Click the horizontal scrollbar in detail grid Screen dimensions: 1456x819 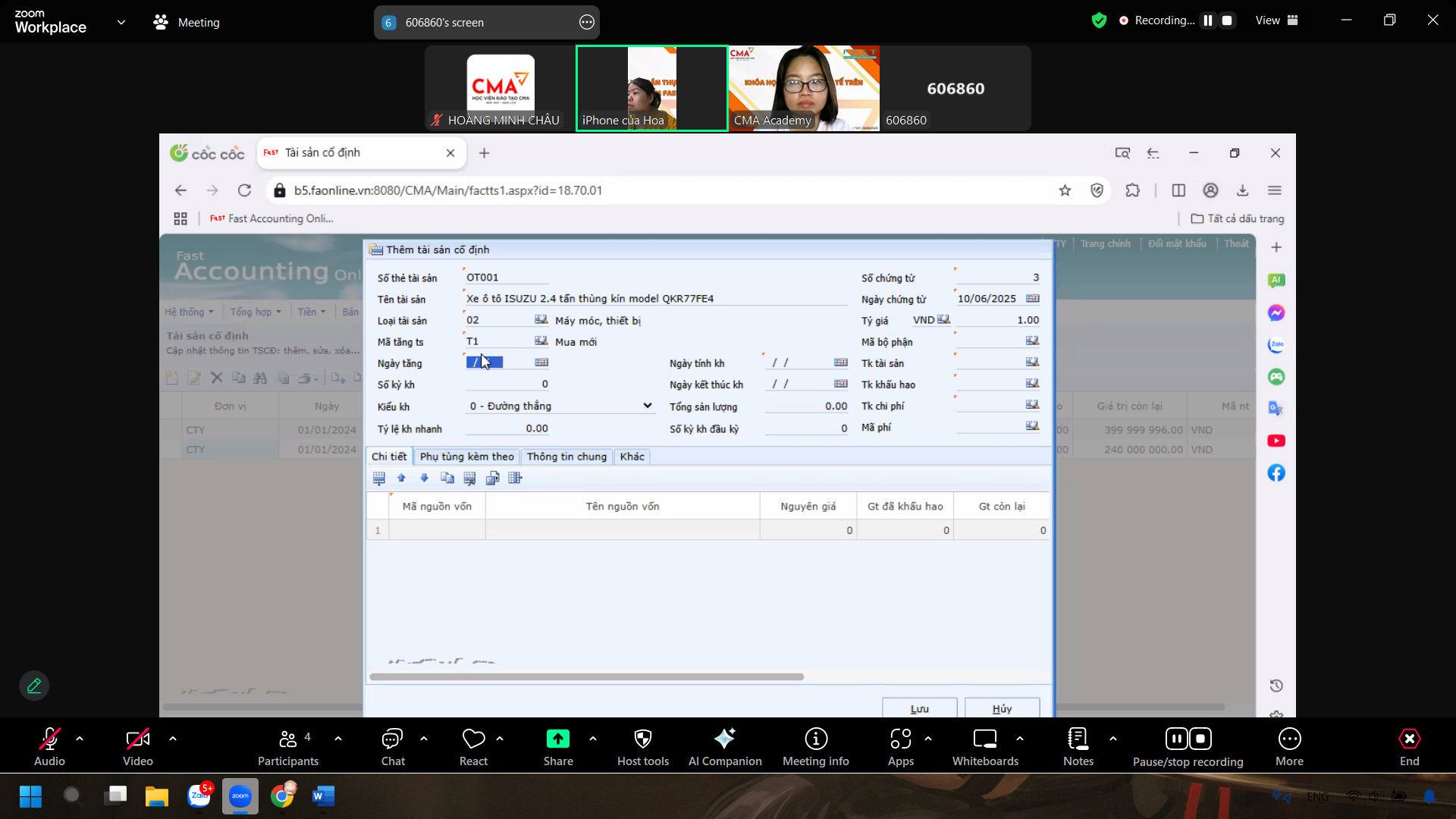(586, 676)
